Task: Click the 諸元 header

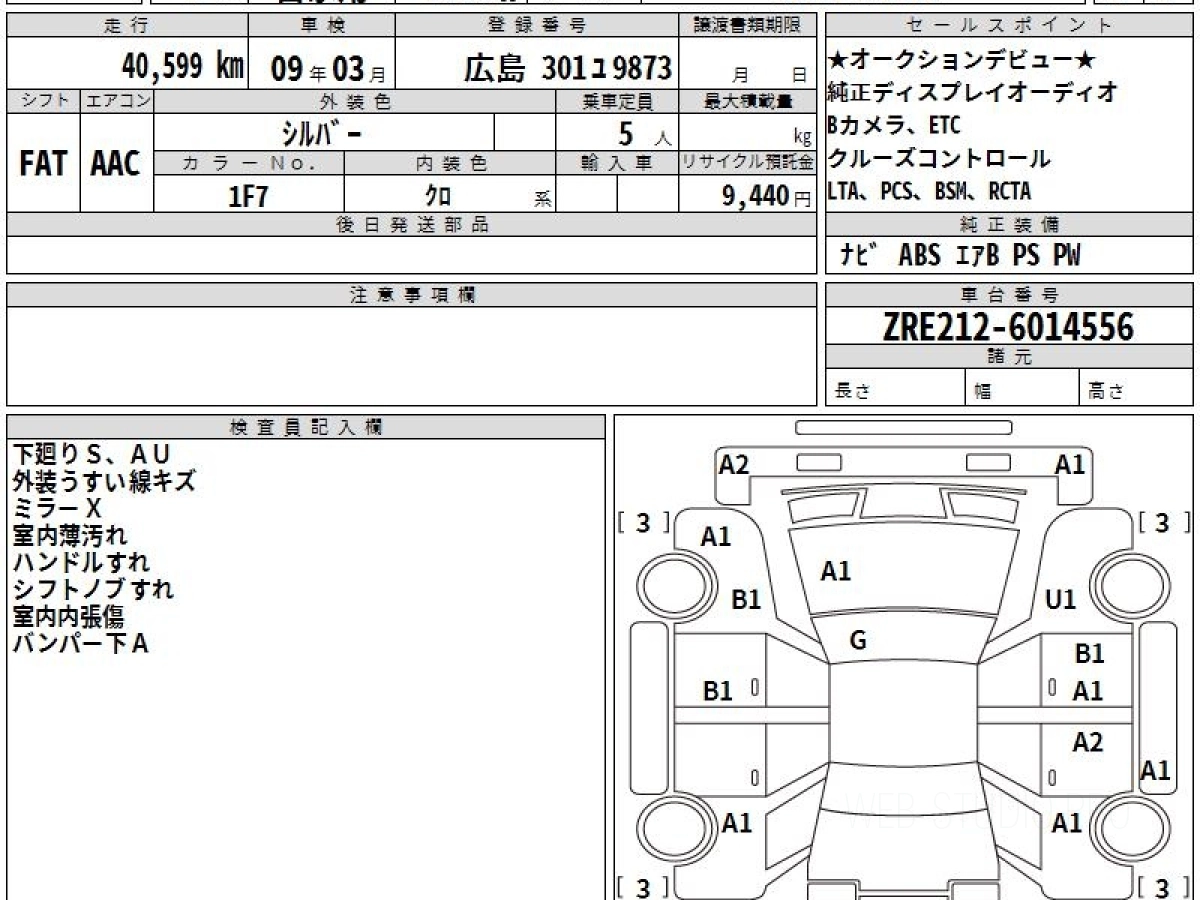Action: pos(1010,357)
